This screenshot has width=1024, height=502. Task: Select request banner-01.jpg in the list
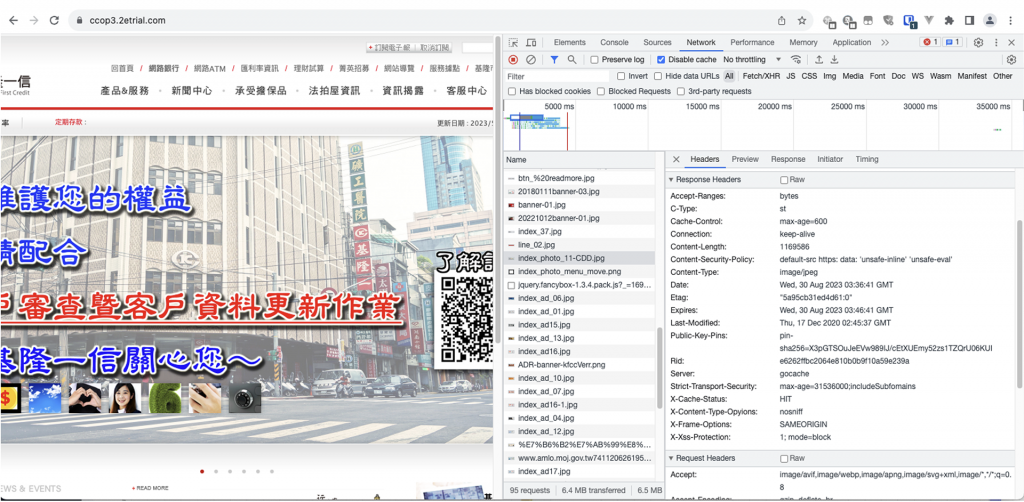coord(580,205)
